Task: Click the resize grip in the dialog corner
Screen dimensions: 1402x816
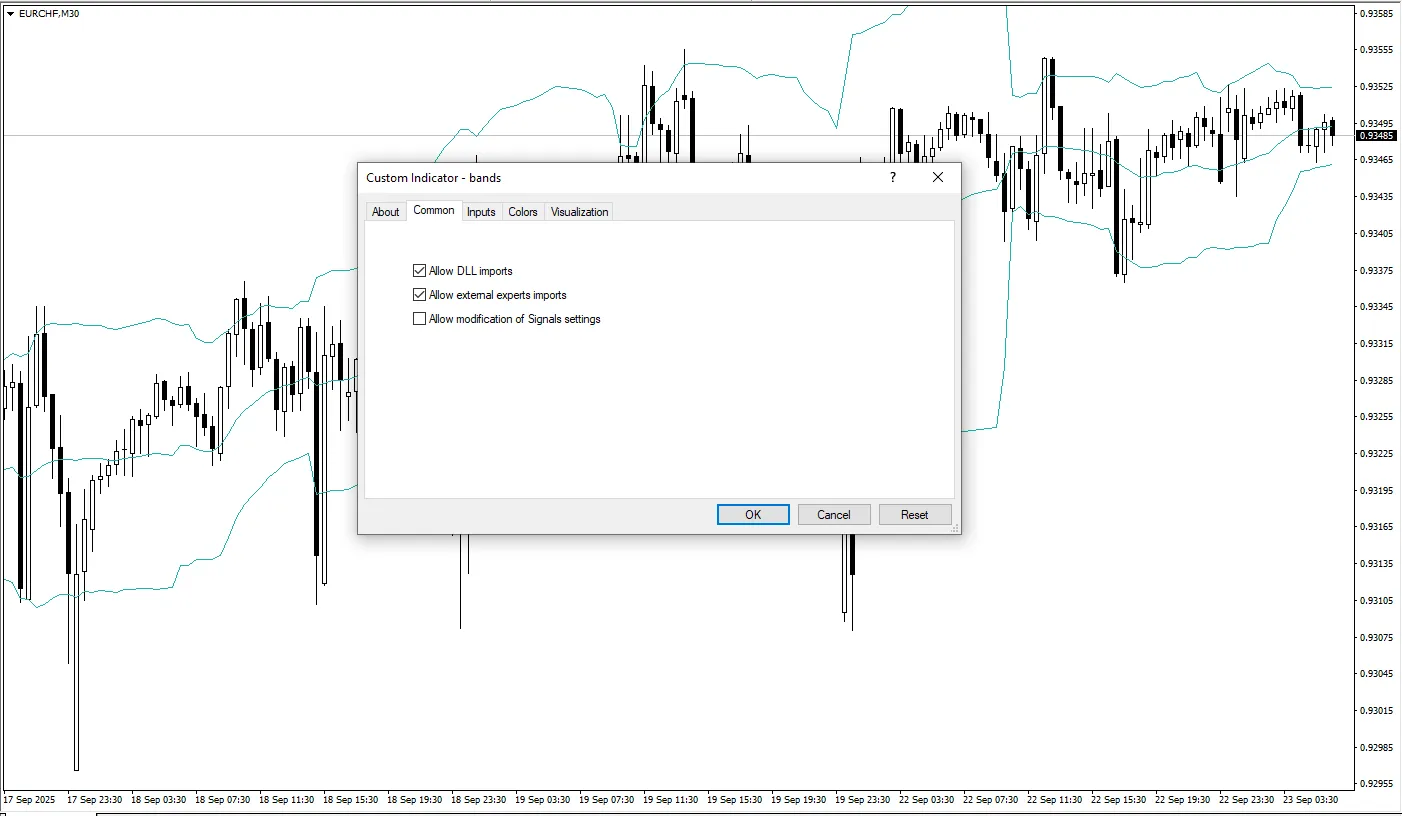Action: pos(953,526)
